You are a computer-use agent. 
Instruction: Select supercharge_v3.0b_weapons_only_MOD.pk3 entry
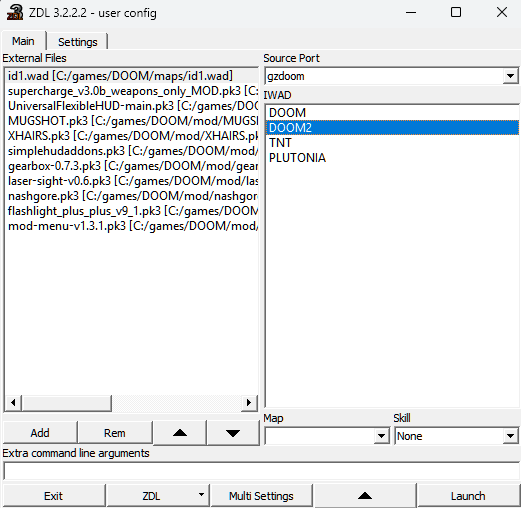click(x=132, y=91)
